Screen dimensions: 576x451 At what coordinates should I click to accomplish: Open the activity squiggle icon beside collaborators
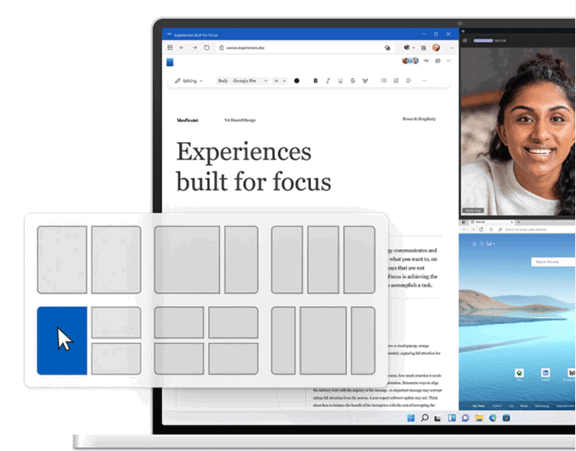[426, 61]
